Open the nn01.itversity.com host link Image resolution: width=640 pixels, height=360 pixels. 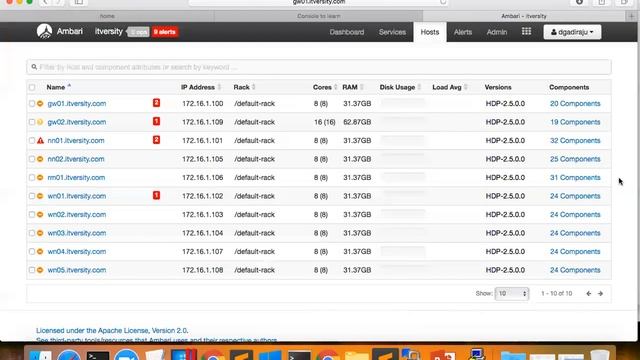point(76,140)
